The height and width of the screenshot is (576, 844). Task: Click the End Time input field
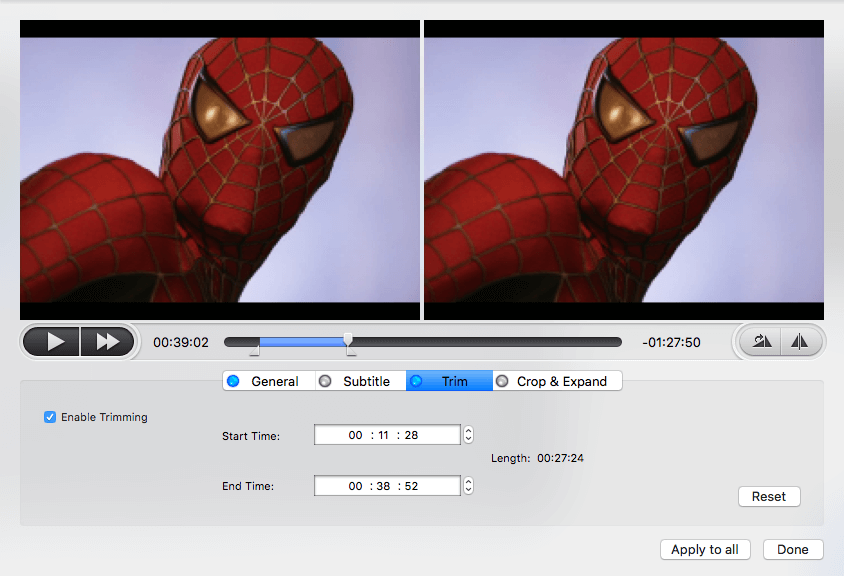(387, 486)
